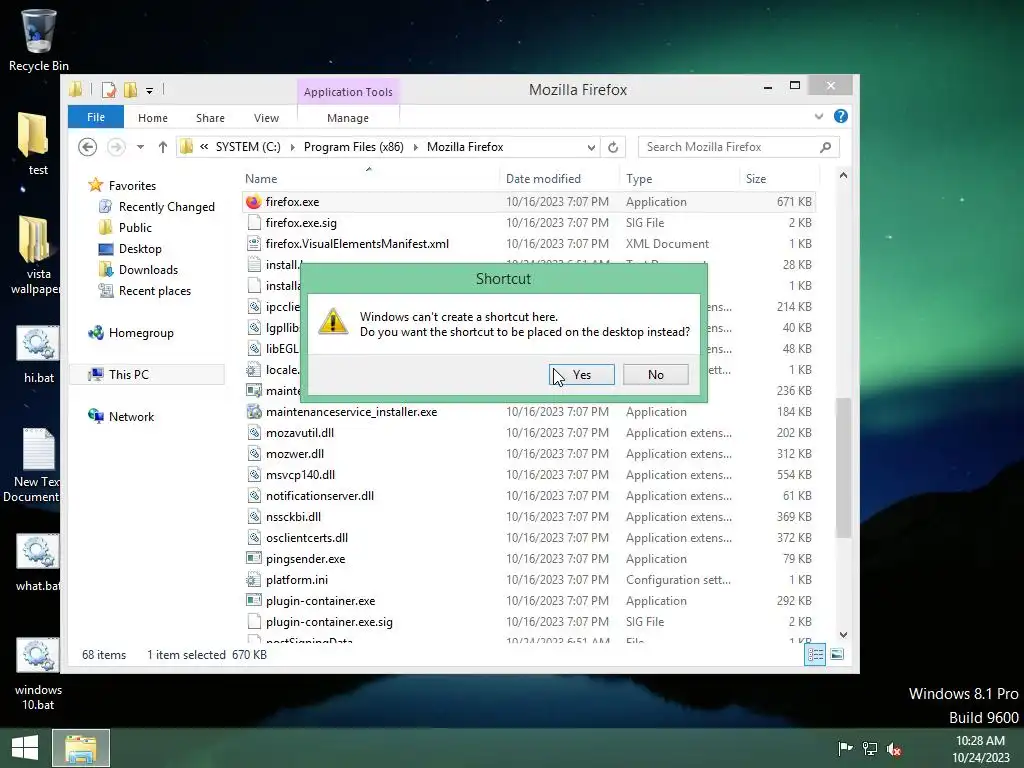Select the plugin-container.exe.sig file icon
The height and width of the screenshot is (768, 1024).
[254, 622]
